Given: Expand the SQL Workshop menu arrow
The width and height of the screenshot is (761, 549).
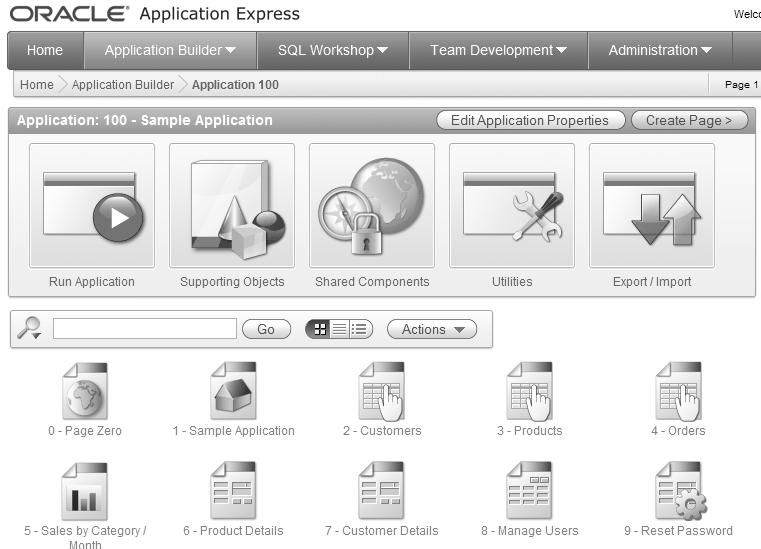Looking at the screenshot, I should [x=382, y=50].
